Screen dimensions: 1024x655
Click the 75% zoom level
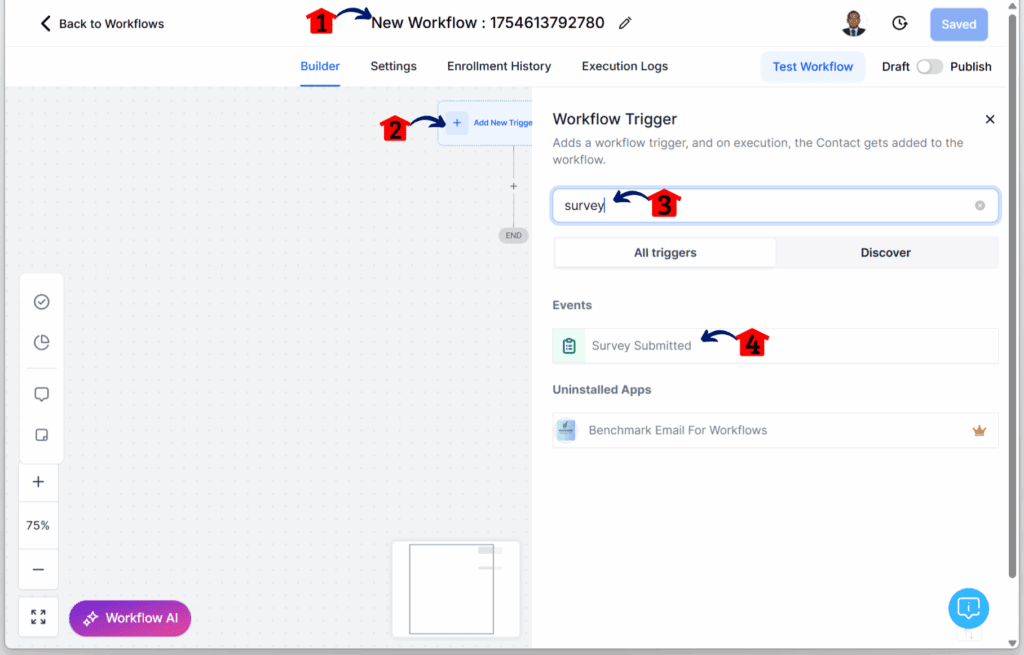tap(38, 525)
